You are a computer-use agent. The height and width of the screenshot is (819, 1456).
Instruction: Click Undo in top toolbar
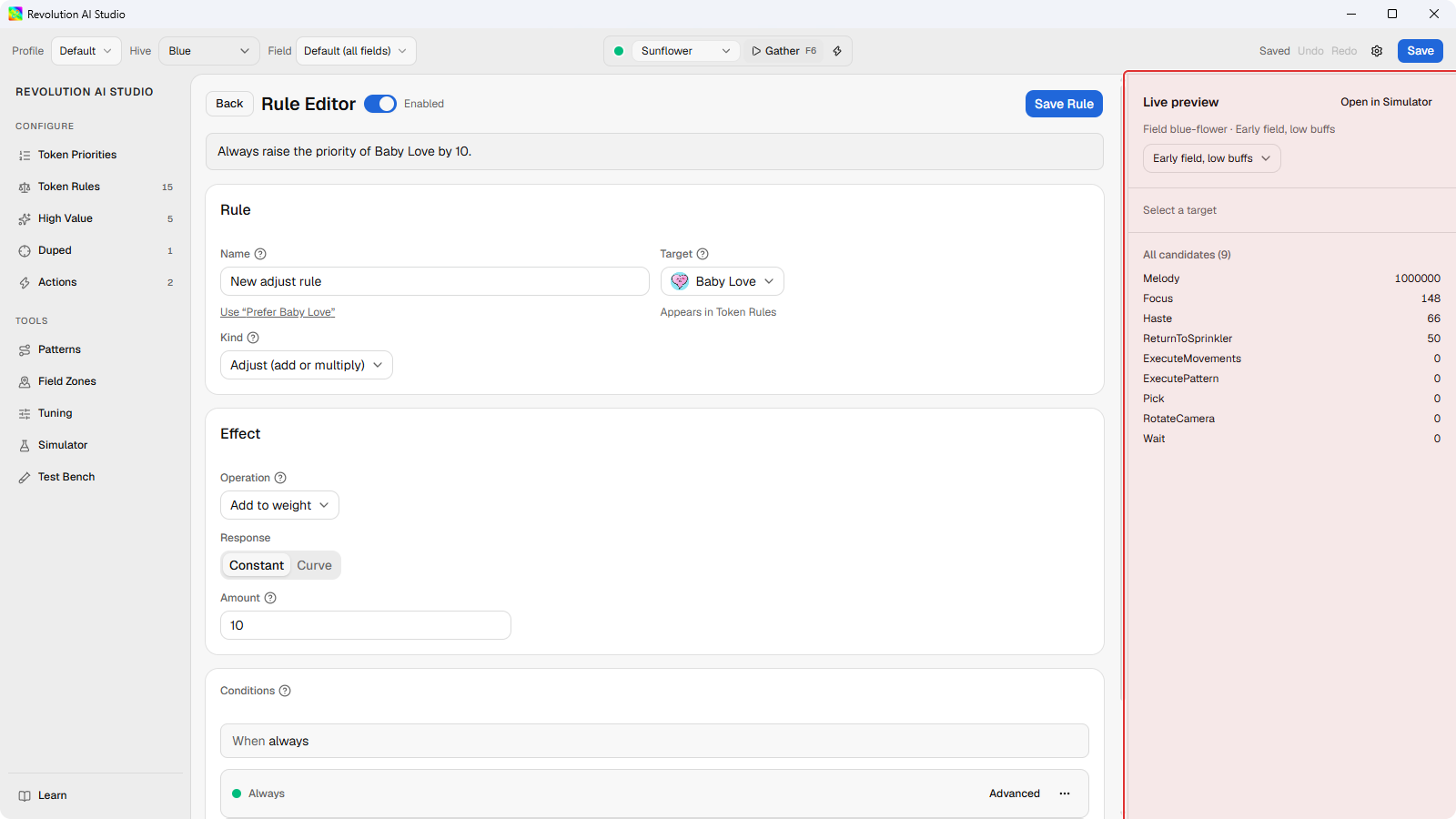tap(1310, 51)
